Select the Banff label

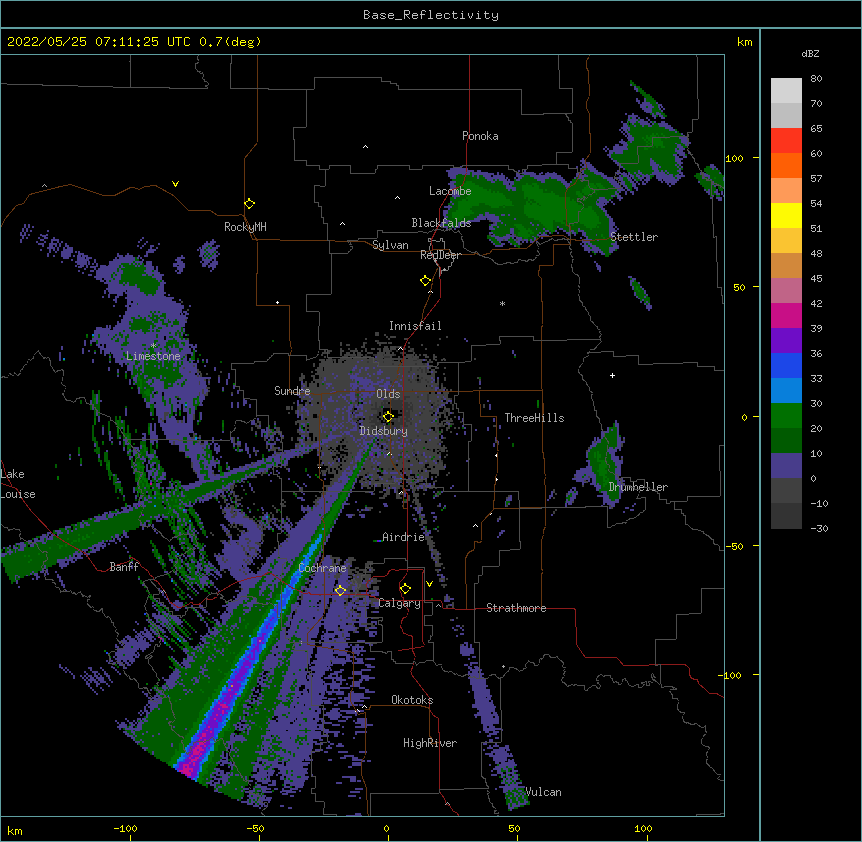pos(124,567)
